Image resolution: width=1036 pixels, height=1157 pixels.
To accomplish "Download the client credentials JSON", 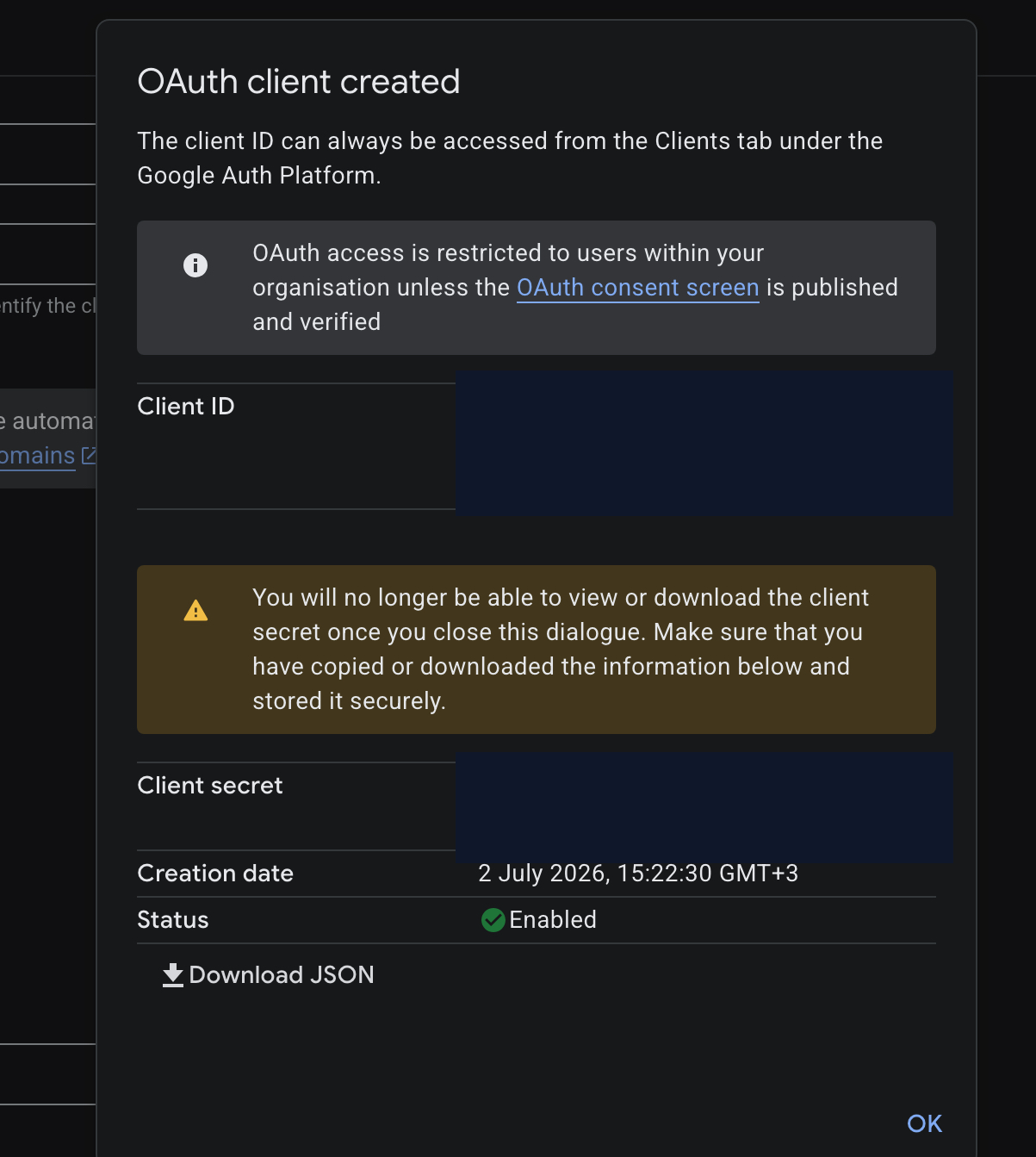I will 268,975.
